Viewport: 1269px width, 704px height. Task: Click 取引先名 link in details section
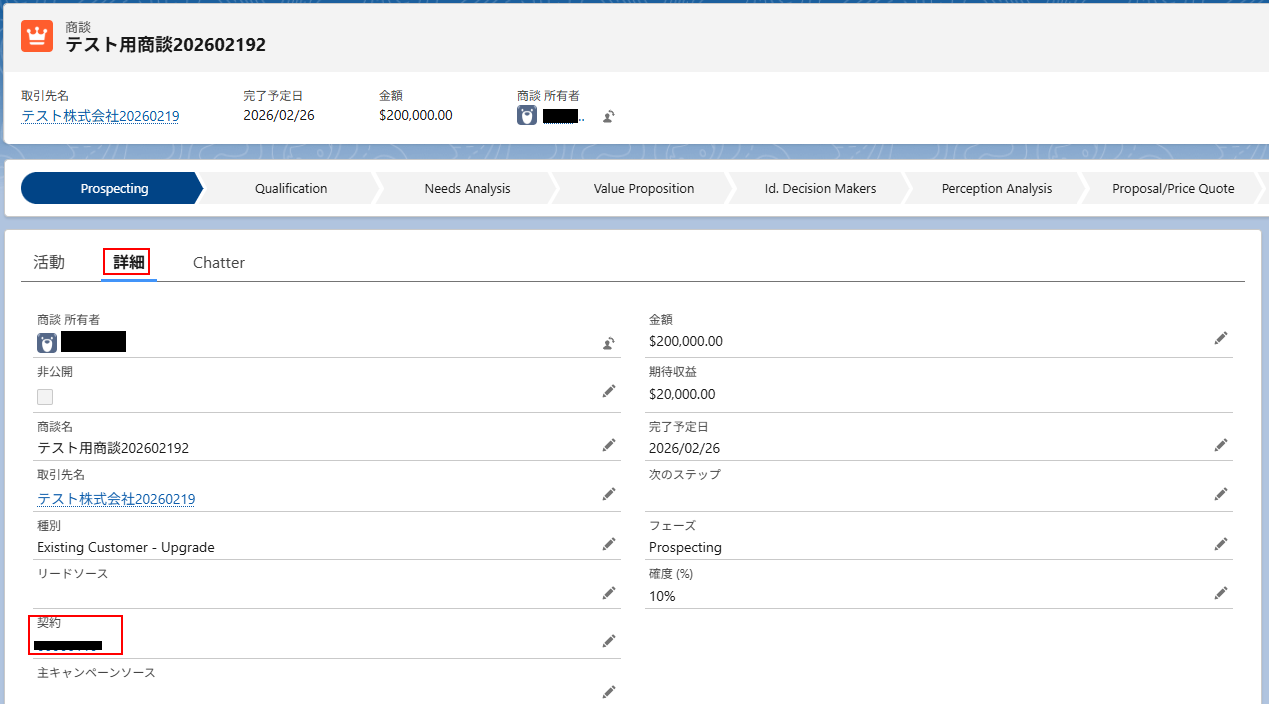pos(116,499)
